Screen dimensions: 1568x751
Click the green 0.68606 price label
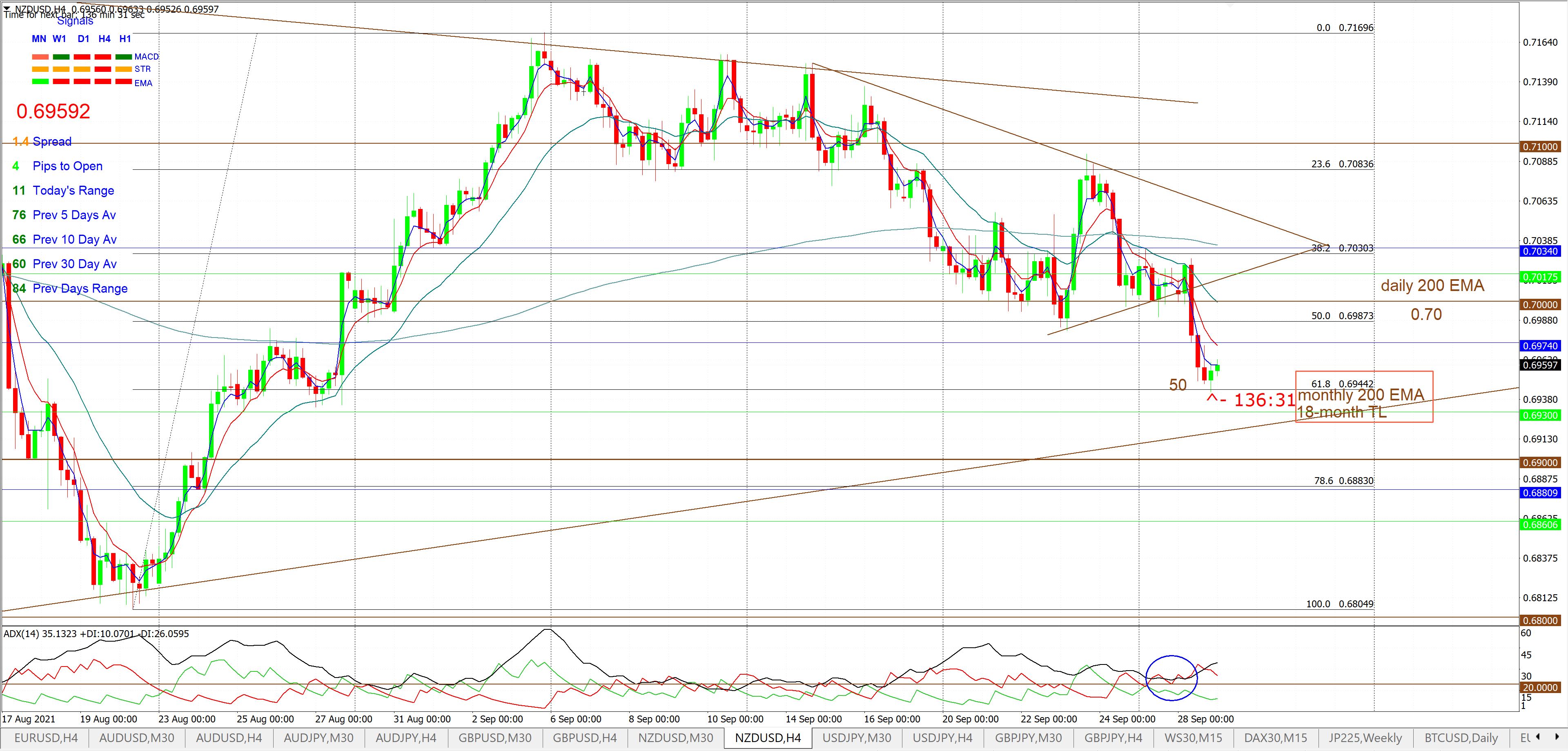[x=1540, y=524]
